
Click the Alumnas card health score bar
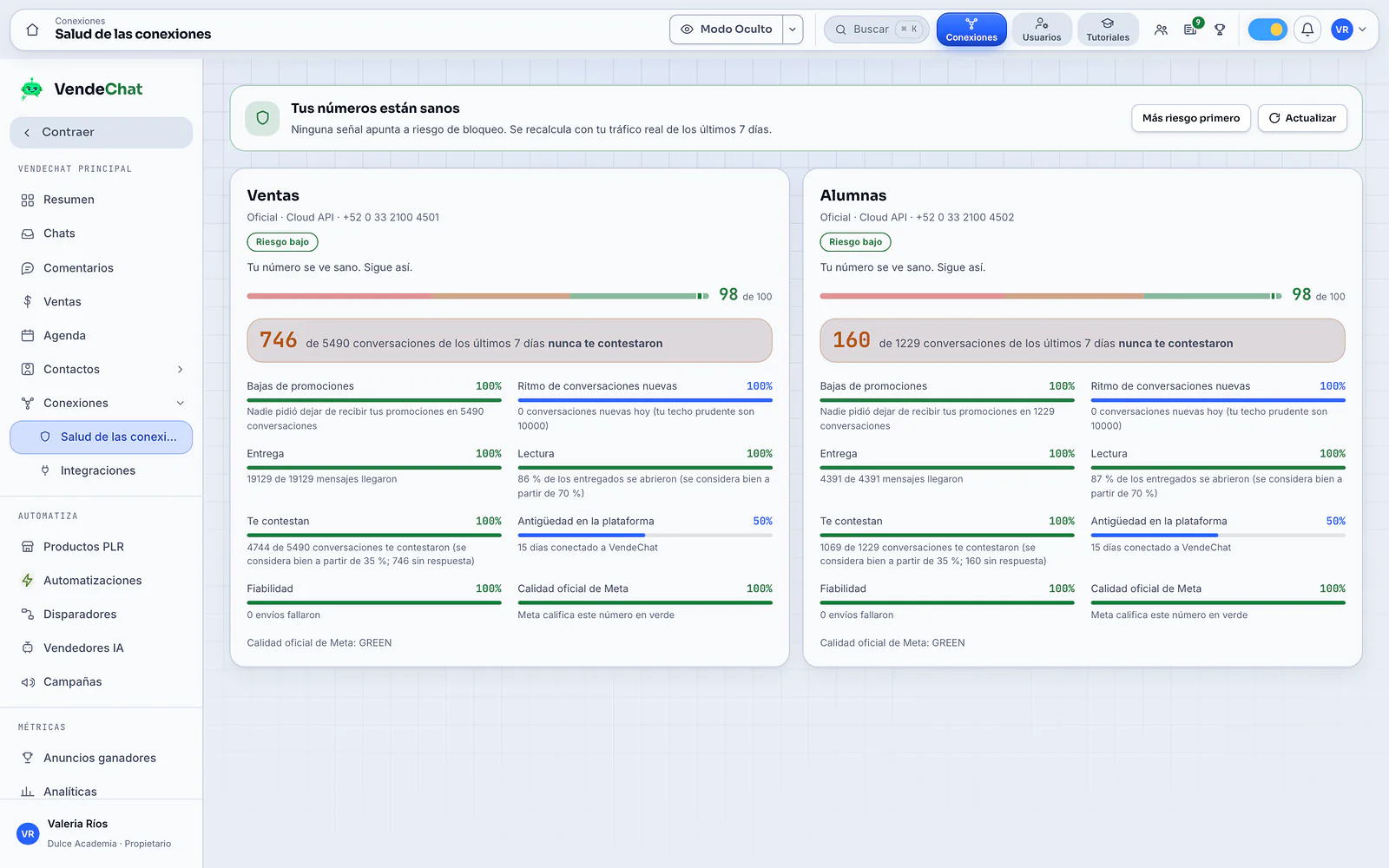click(x=1051, y=296)
